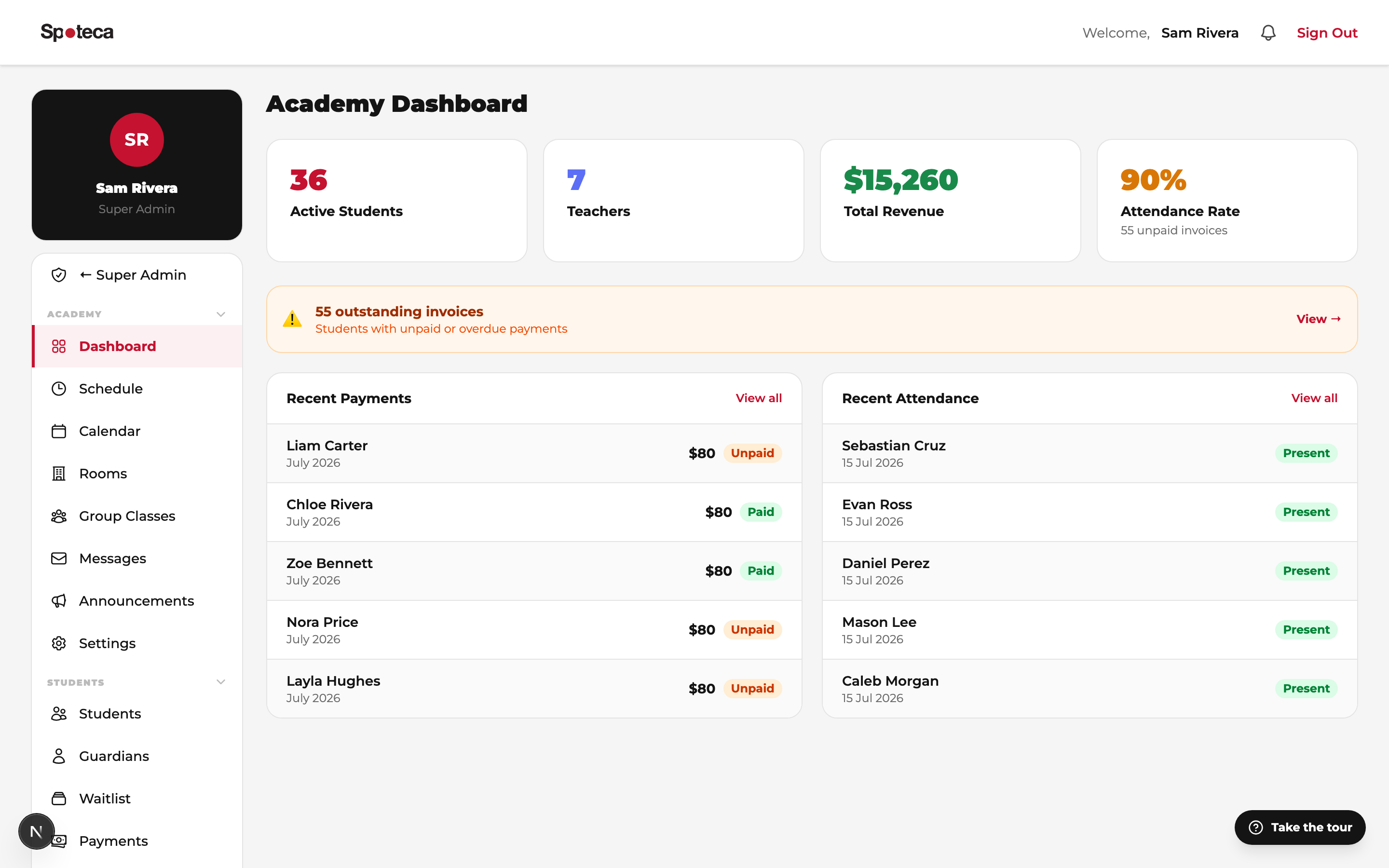Select Evan Ross attendance row
The image size is (1389, 868).
point(1089,512)
